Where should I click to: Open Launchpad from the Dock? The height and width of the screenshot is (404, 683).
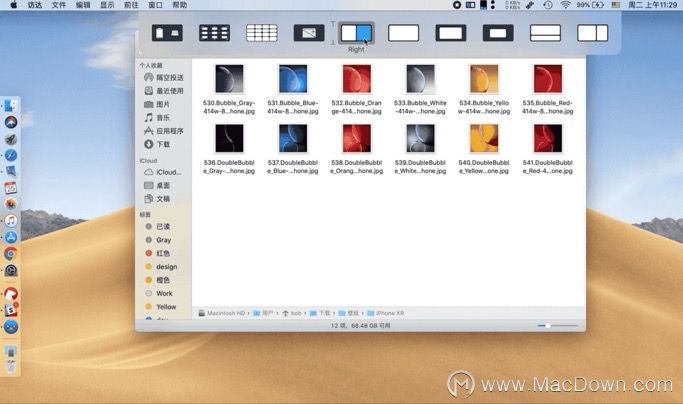[11, 139]
